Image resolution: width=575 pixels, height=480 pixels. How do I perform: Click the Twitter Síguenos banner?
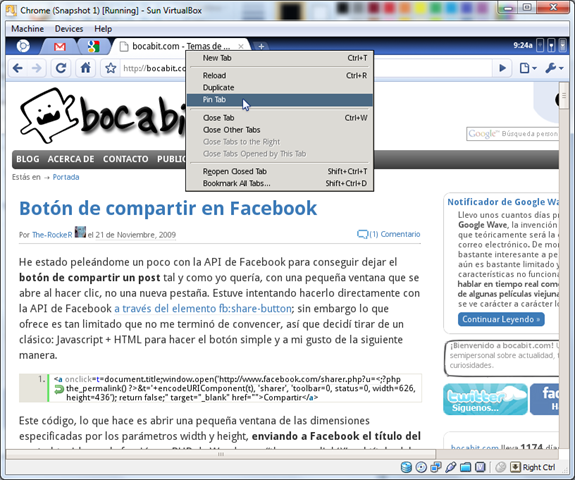pyautogui.click(x=485, y=400)
